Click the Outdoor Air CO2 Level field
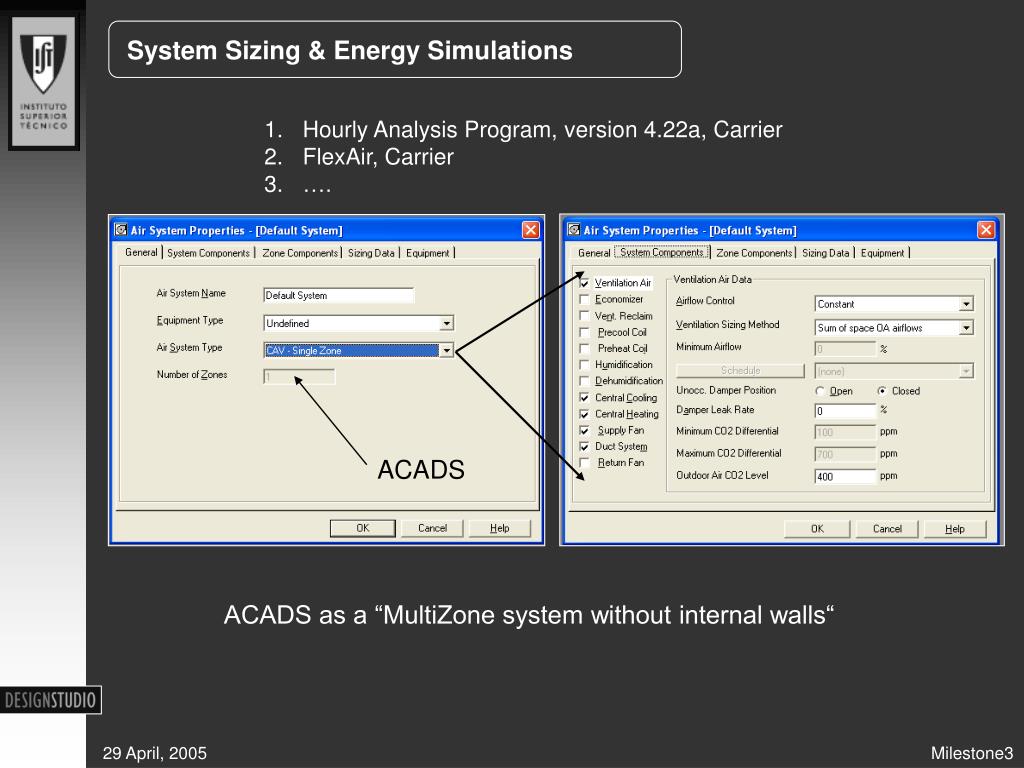Image resolution: width=1024 pixels, height=768 pixels. [x=845, y=476]
